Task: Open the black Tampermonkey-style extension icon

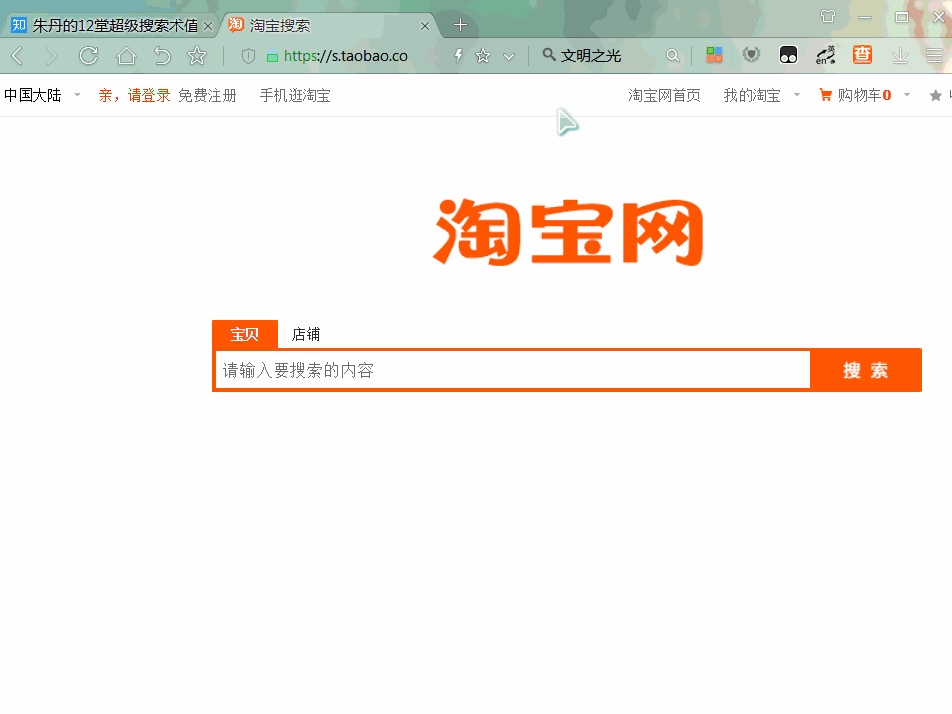Action: 788,55
